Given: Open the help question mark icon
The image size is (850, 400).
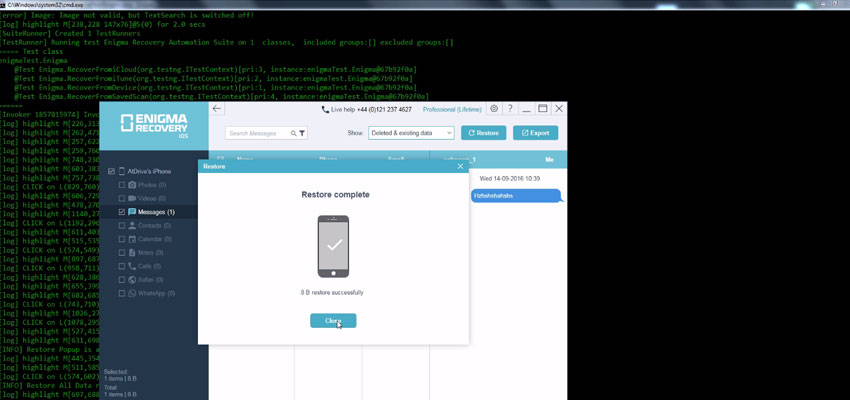Looking at the screenshot, I should (510, 108).
